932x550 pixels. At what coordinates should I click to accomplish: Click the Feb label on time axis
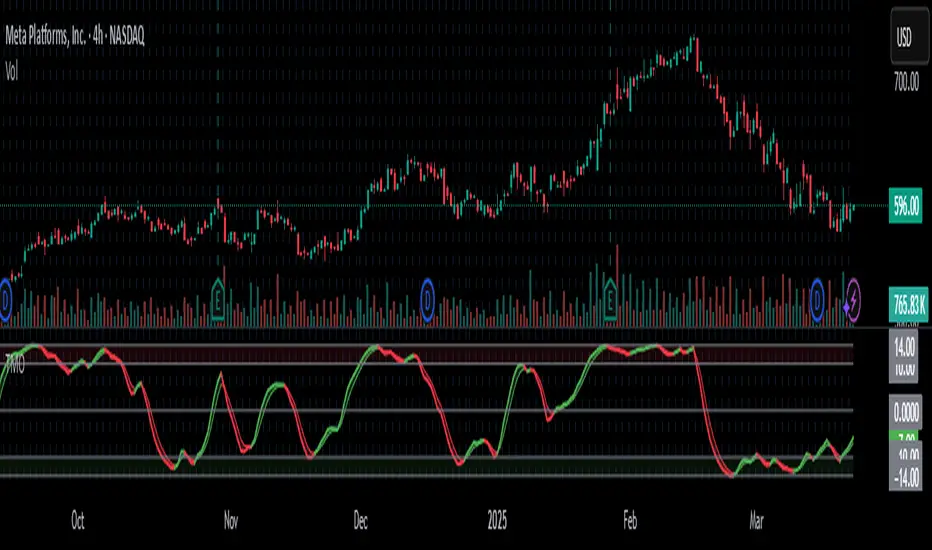click(x=630, y=521)
